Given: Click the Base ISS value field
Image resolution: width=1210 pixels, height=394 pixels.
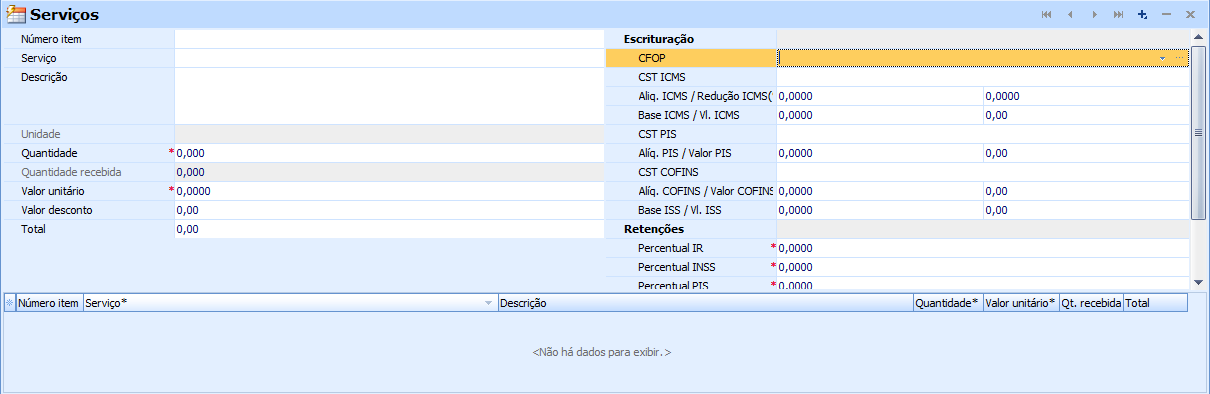Looking at the screenshot, I should point(879,210).
